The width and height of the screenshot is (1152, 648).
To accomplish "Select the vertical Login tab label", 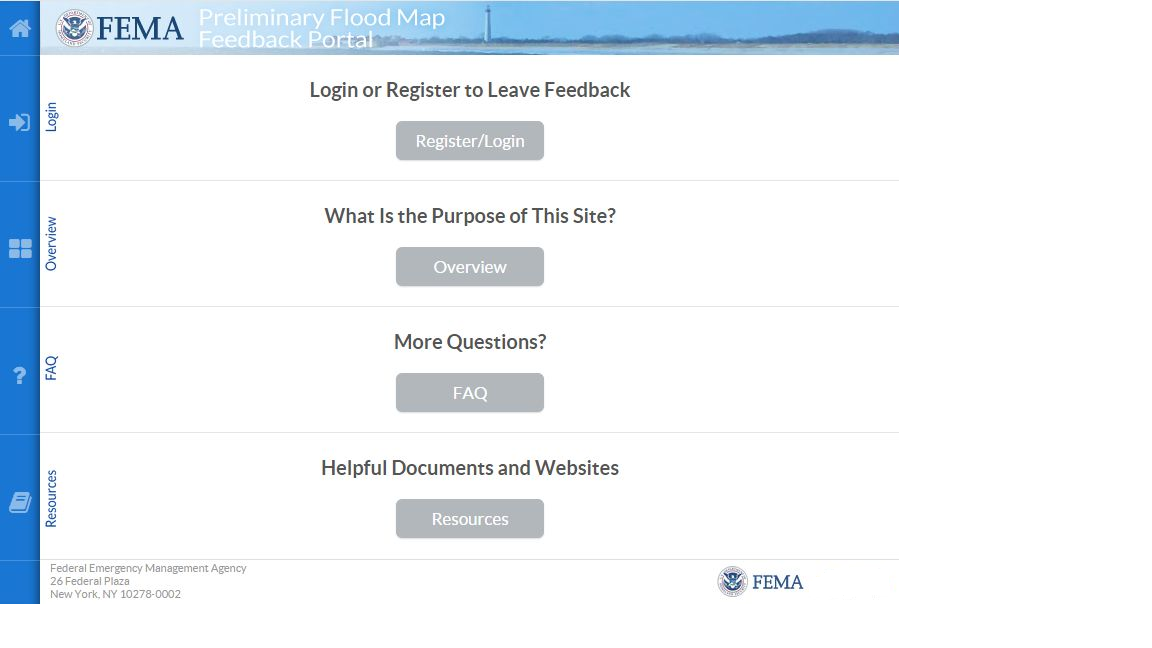I will (52, 117).
